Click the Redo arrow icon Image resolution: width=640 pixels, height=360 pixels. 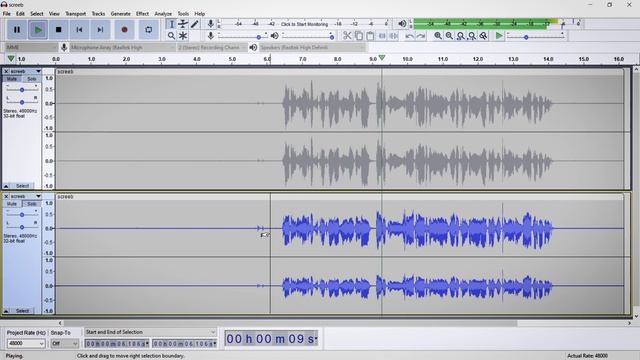point(420,36)
